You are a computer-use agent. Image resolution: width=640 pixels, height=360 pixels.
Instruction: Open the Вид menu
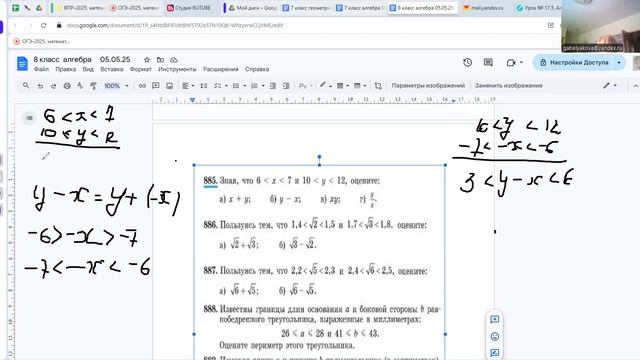[88, 69]
